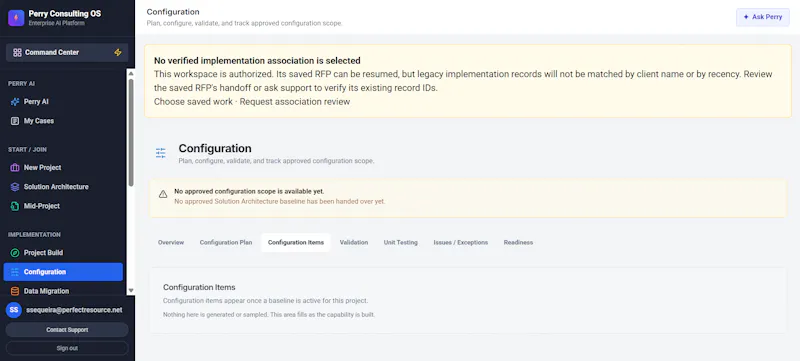Open the Unit Testing tab
The image size is (800, 361).
click(401, 242)
